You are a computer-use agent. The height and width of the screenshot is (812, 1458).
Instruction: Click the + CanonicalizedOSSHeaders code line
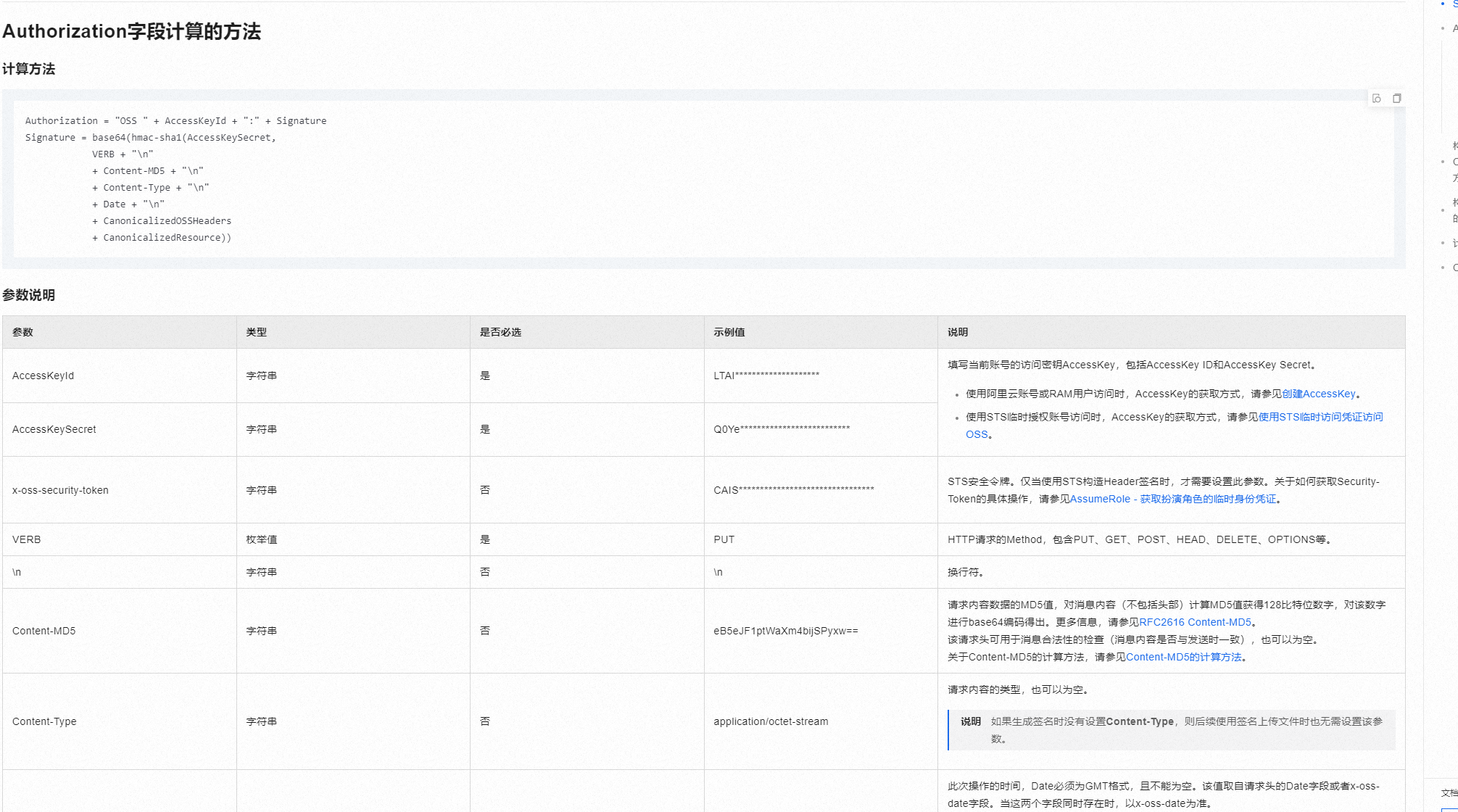pyautogui.click(x=162, y=221)
